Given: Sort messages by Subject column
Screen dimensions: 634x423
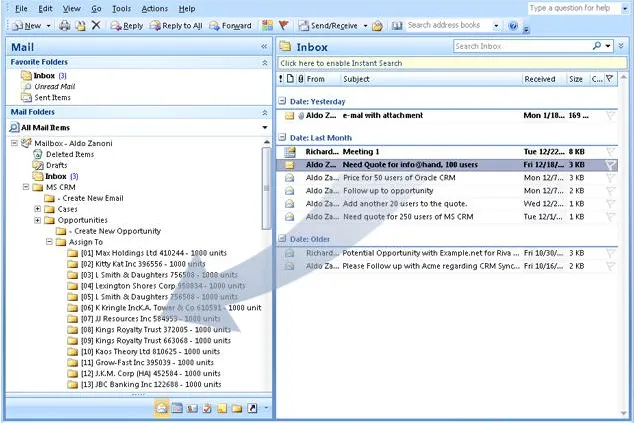Looking at the screenshot, I should (x=432, y=79).
